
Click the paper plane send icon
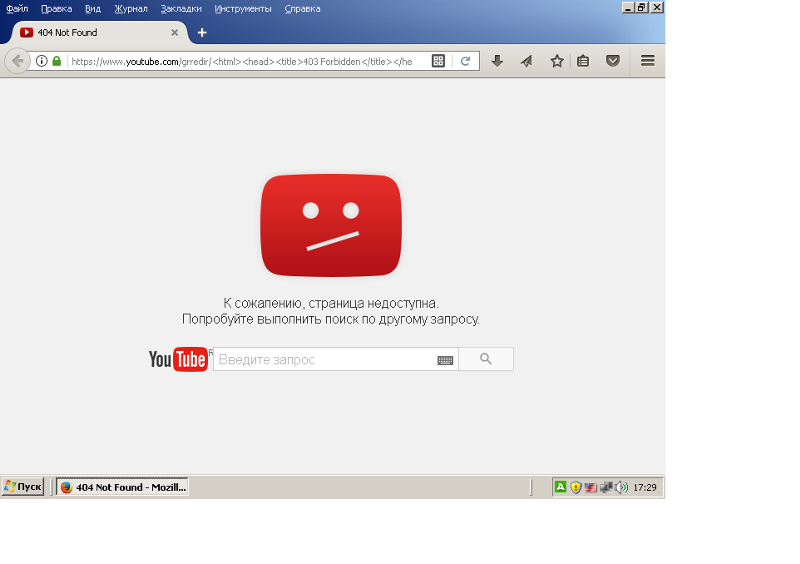click(527, 61)
